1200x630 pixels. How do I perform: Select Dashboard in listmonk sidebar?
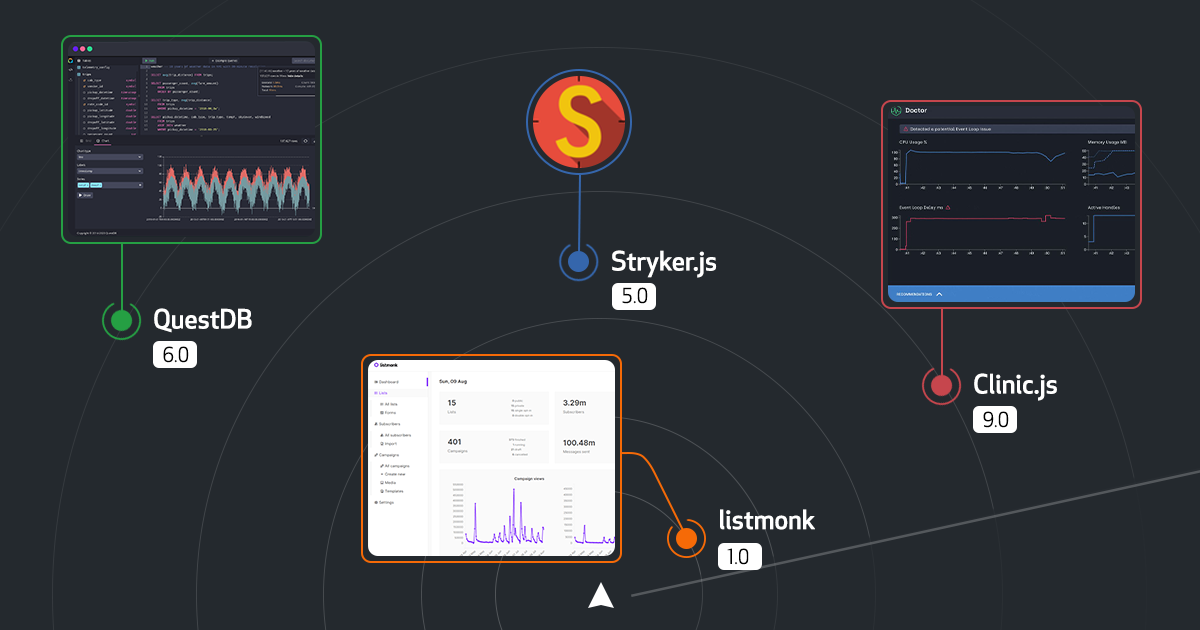click(x=387, y=382)
